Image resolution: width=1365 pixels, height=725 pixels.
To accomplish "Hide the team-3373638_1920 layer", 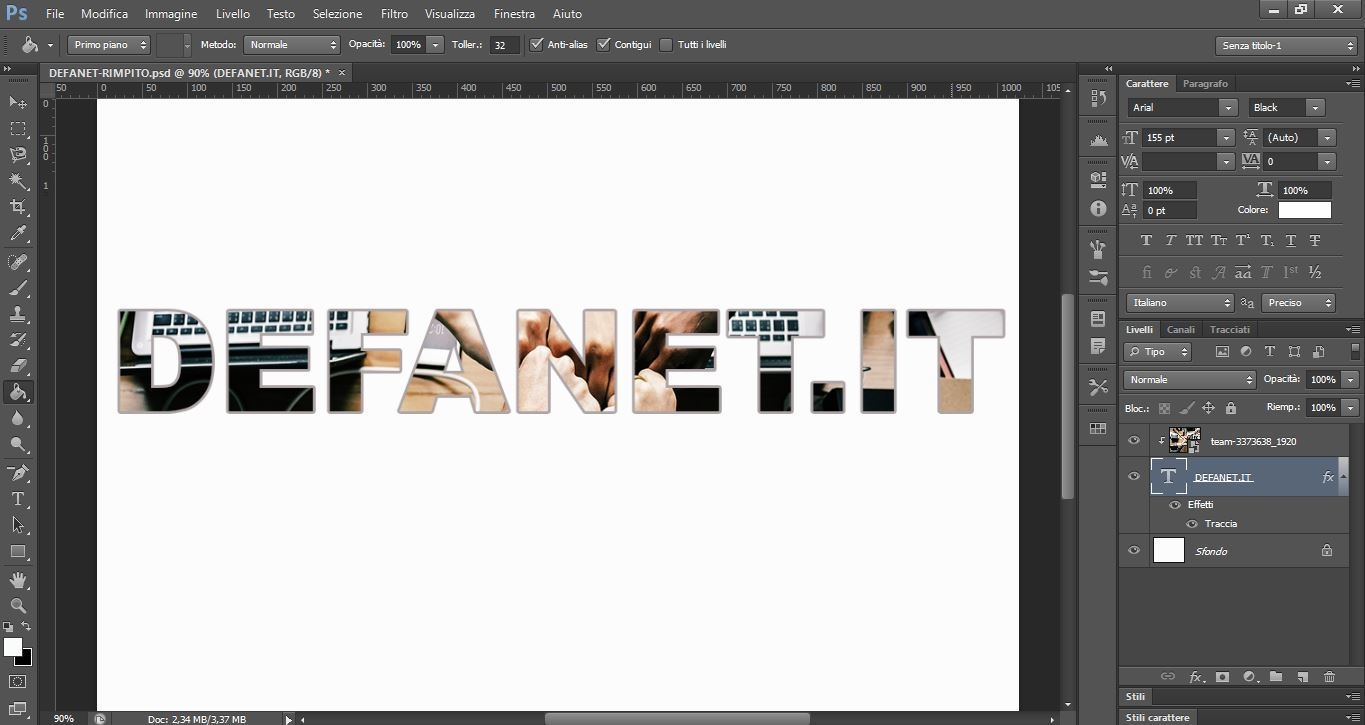I will (1134, 440).
